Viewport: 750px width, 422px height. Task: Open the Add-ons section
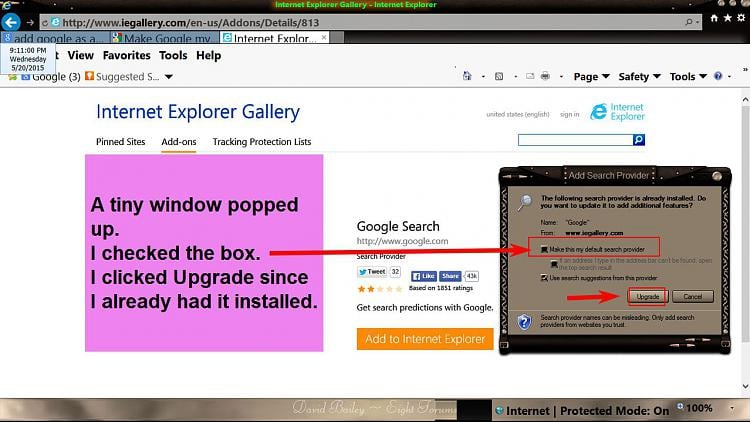[x=178, y=142]
